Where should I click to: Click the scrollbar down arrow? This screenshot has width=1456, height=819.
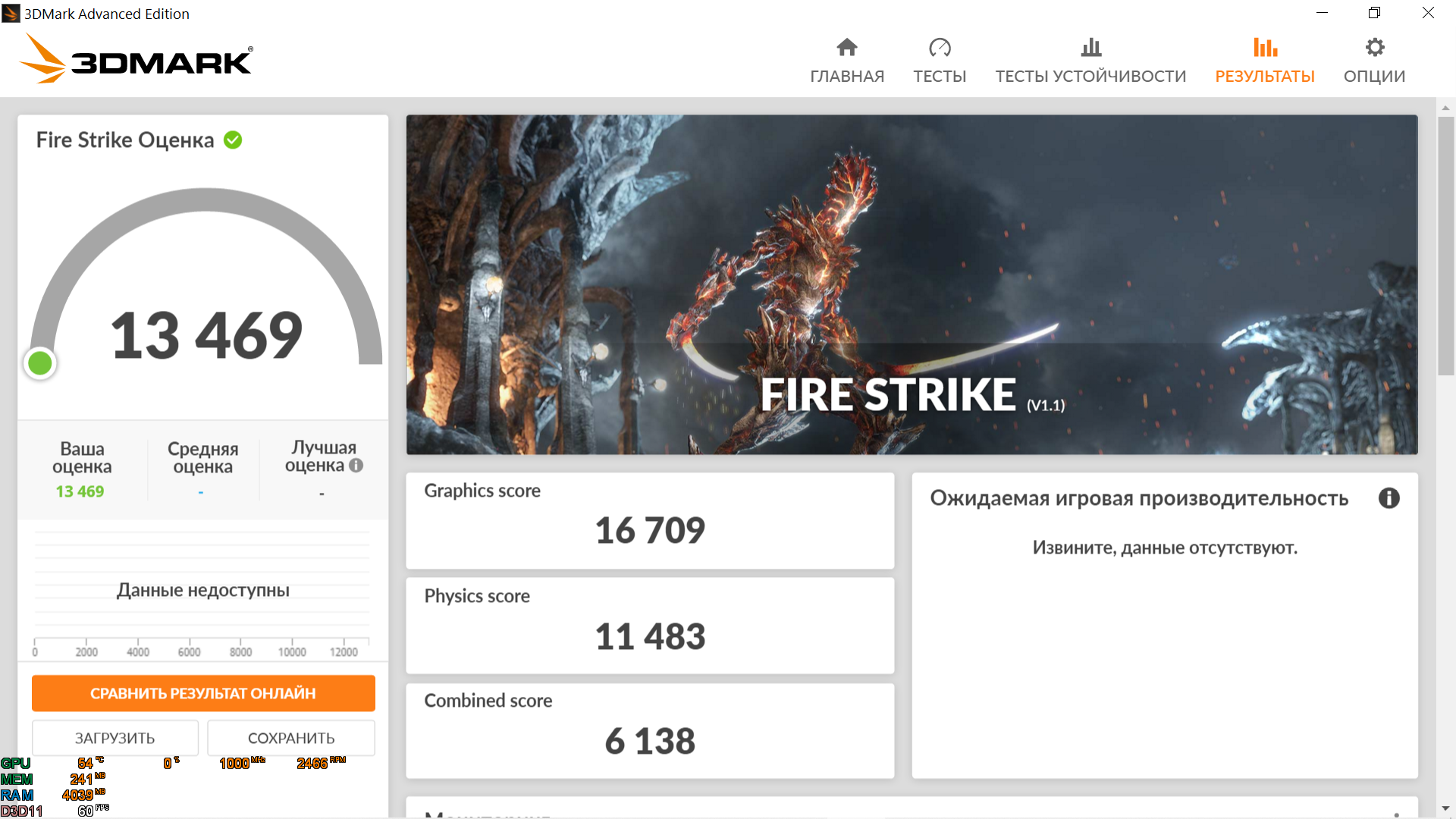tap(1445, 808)
